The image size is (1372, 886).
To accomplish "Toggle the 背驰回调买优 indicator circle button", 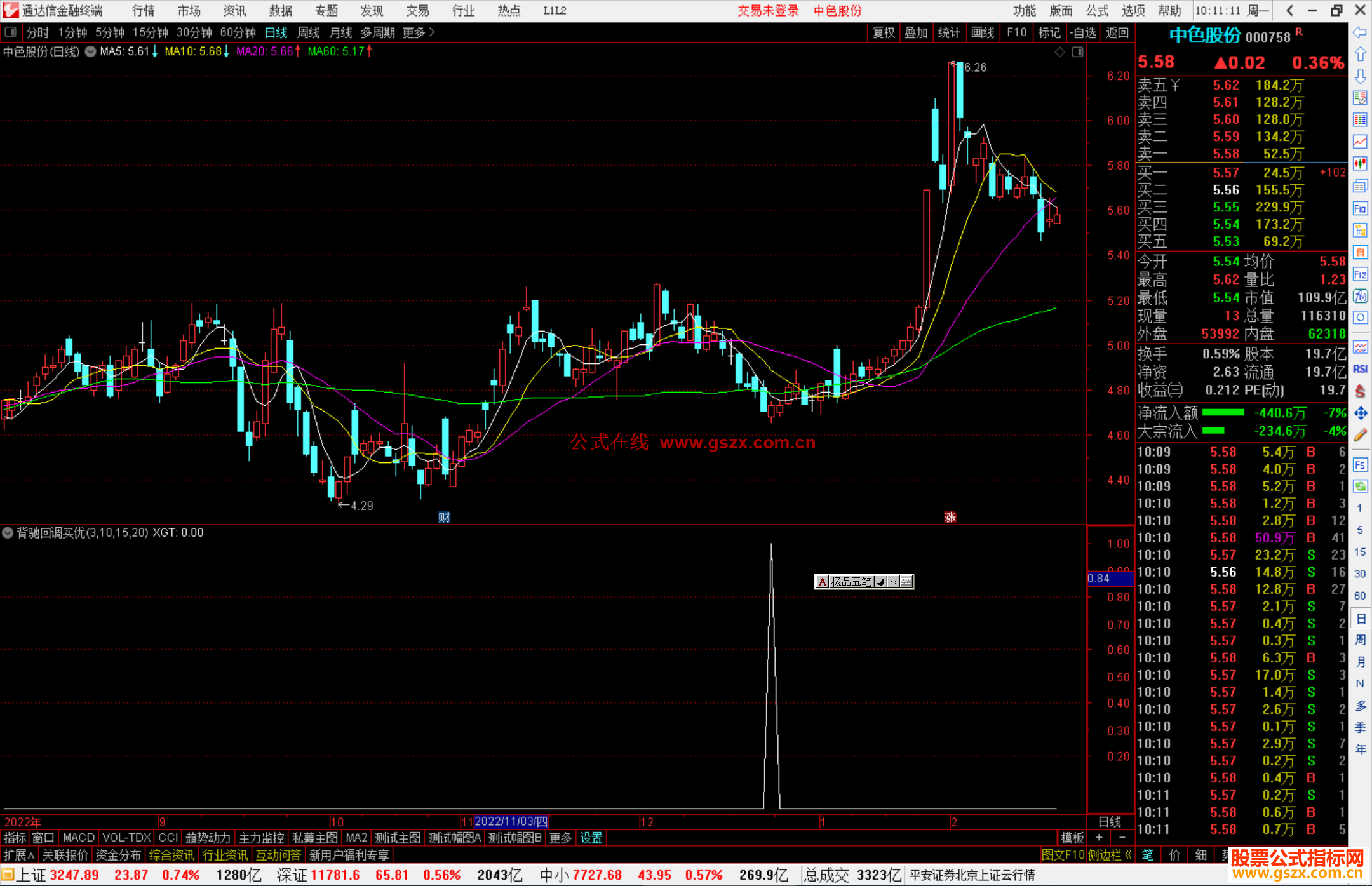I will (x=8, y=533).
